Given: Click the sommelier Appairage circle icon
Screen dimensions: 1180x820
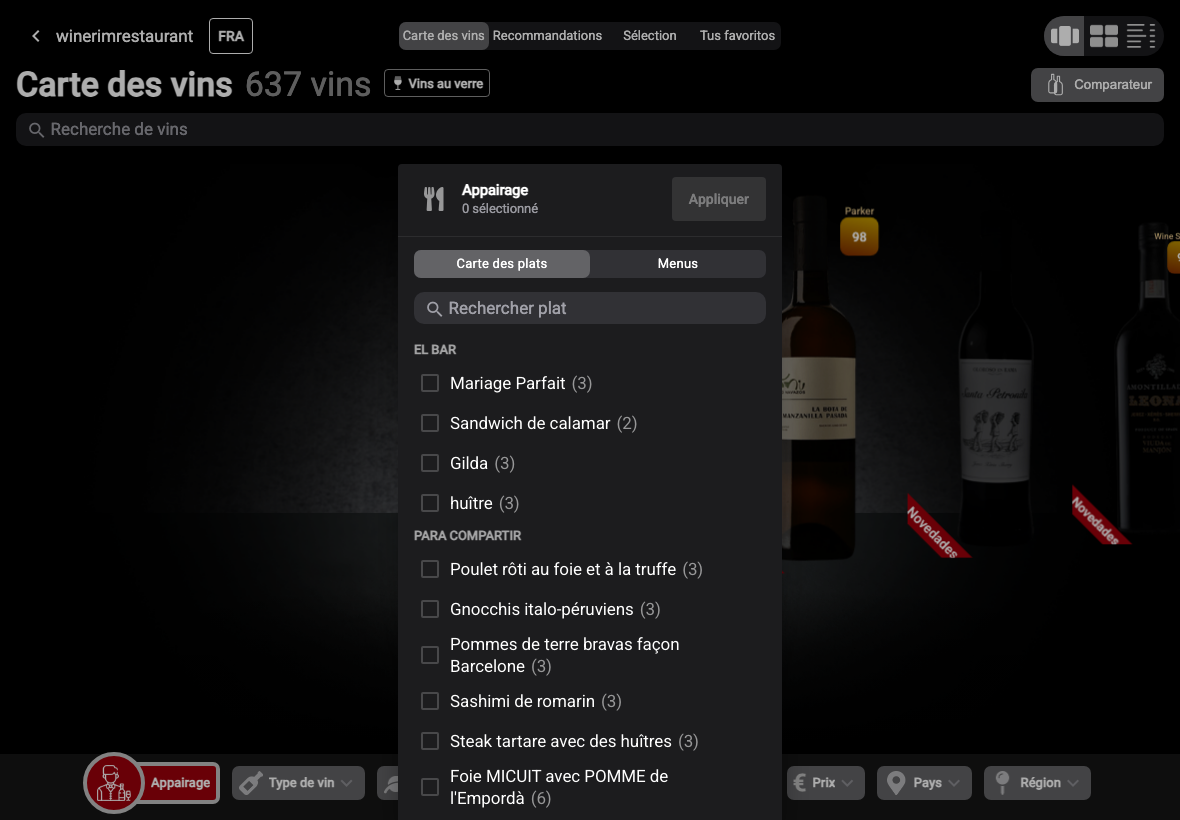Looking at the screenshot, I should point(114,782).
